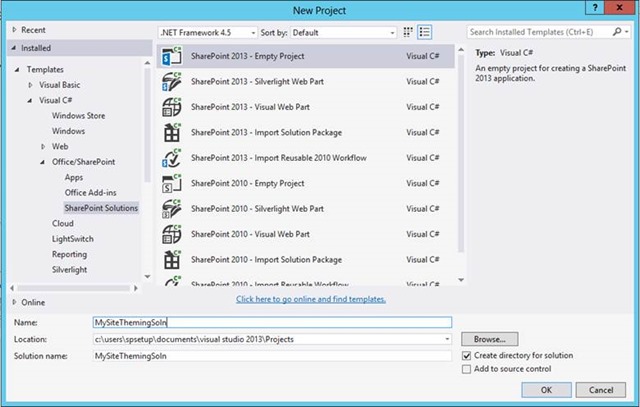
Task: Select 'SharePoint 2010 - Import Solution Package' text
Action: pos(266,260)
